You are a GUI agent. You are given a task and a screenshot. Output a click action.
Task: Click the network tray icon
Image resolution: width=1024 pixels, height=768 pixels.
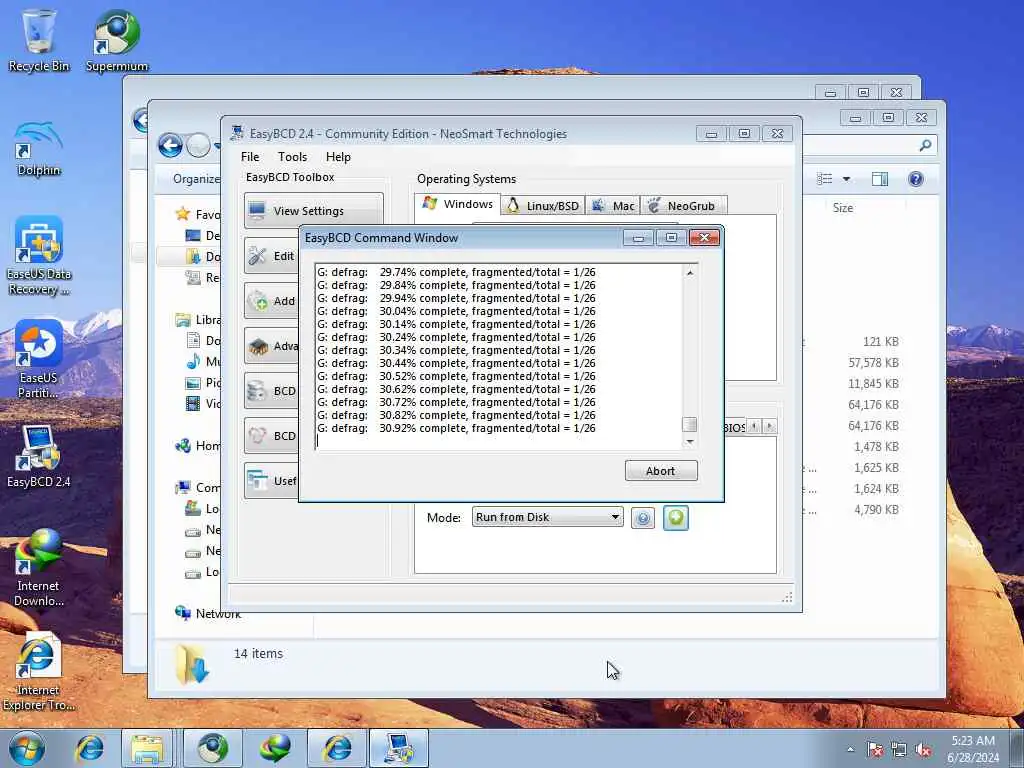click(x=899, y=750)
